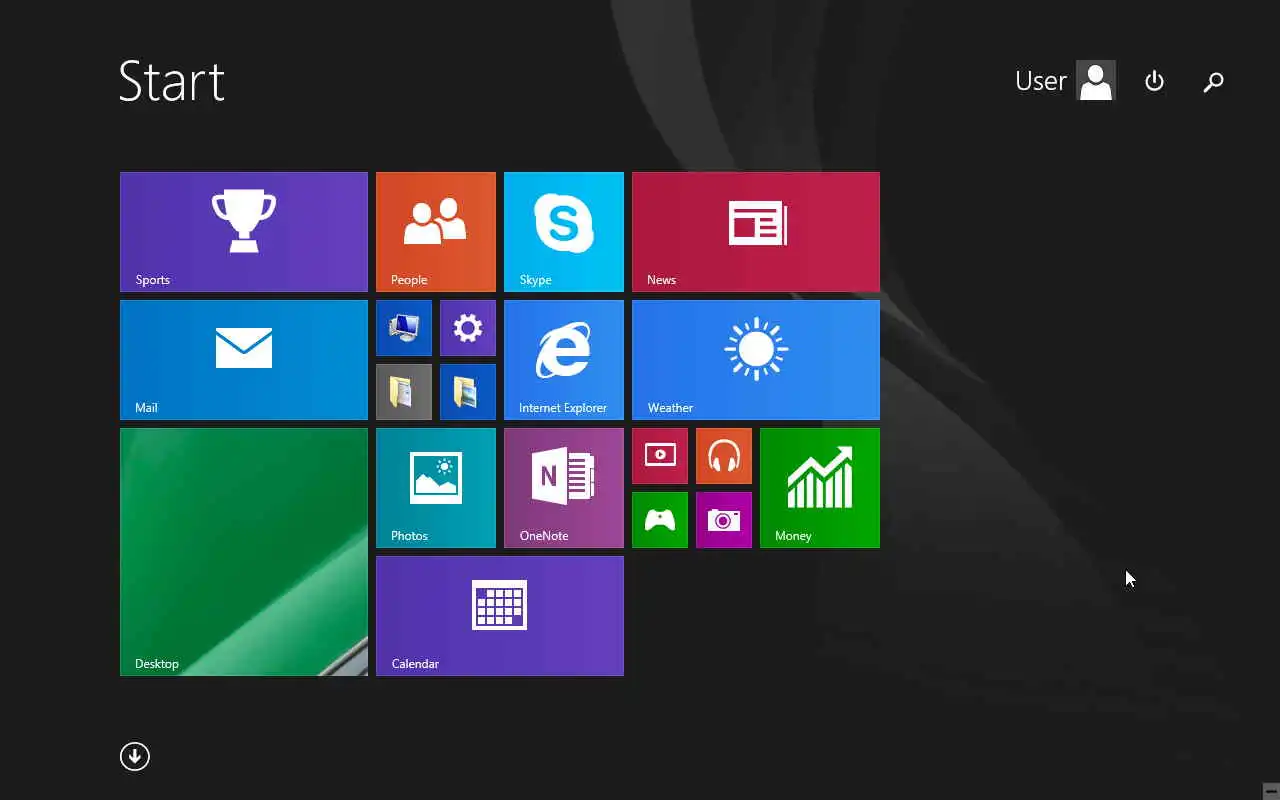1280x800 pixels.
Task: Open the orange Music headphones tile
Action: point(724,456)
